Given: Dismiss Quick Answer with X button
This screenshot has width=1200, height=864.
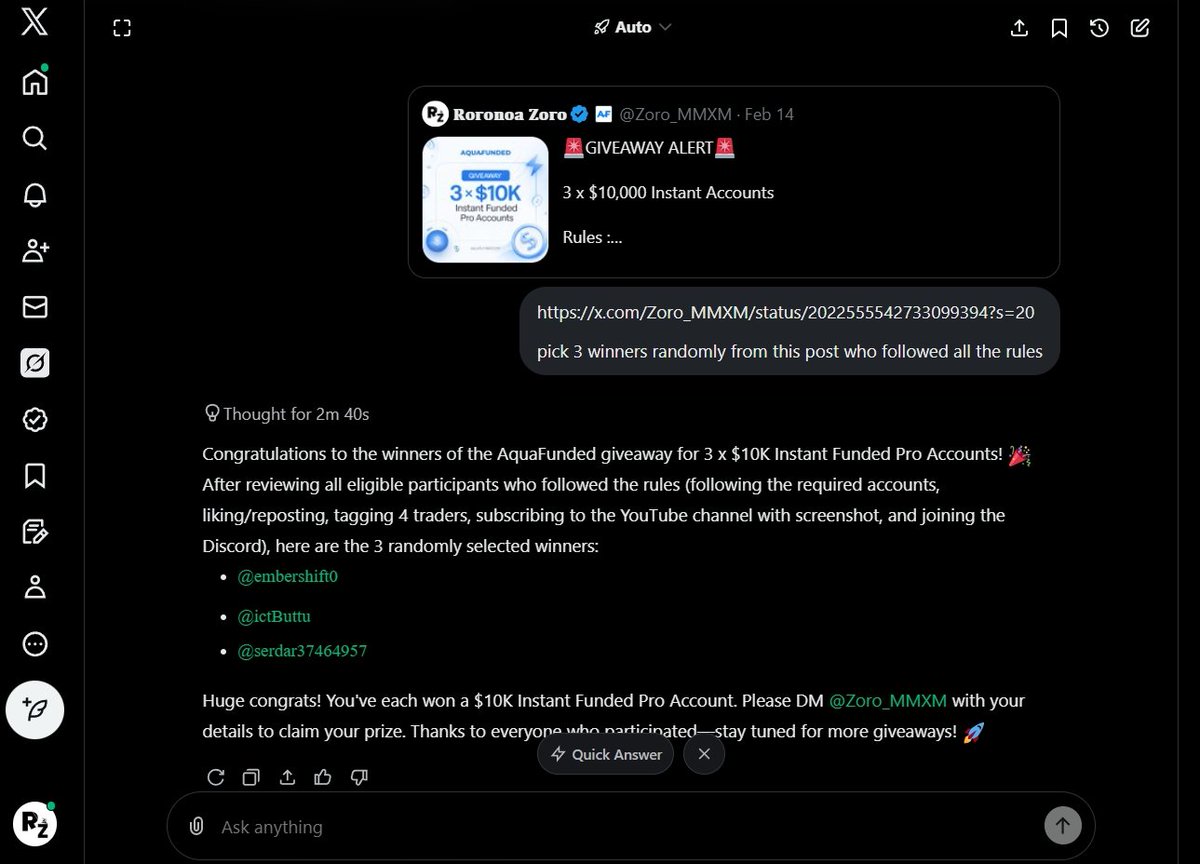Looking at the screenshot, I should click(x=704, y=754).
